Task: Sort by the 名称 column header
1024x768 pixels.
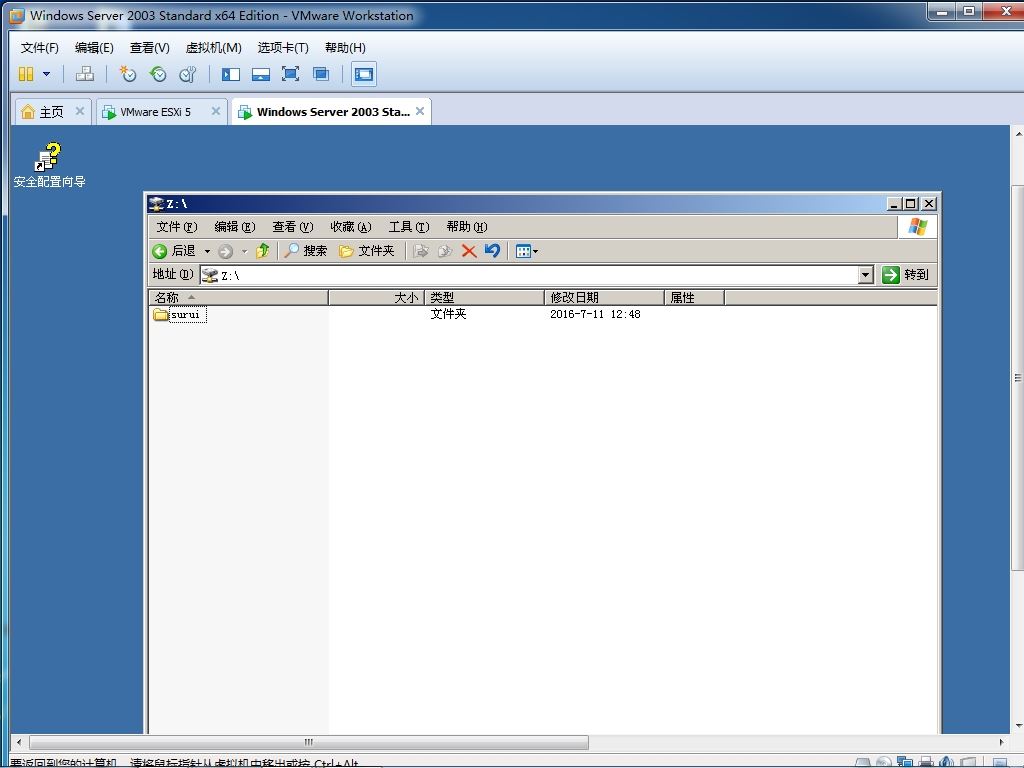Action: pyautogui.click(x=238, y=298)
